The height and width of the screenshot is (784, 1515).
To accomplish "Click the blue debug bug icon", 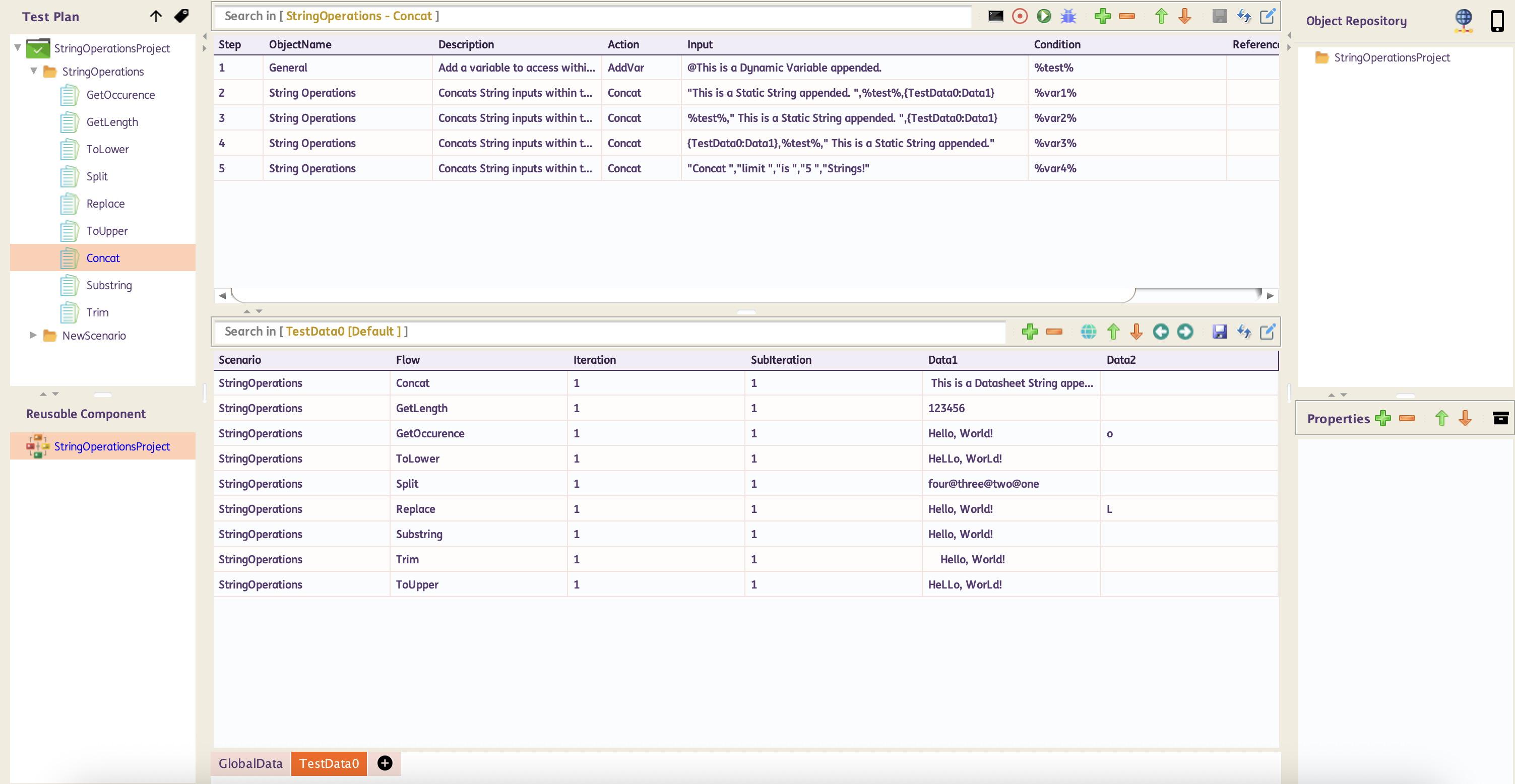I will click(1068, 16).
